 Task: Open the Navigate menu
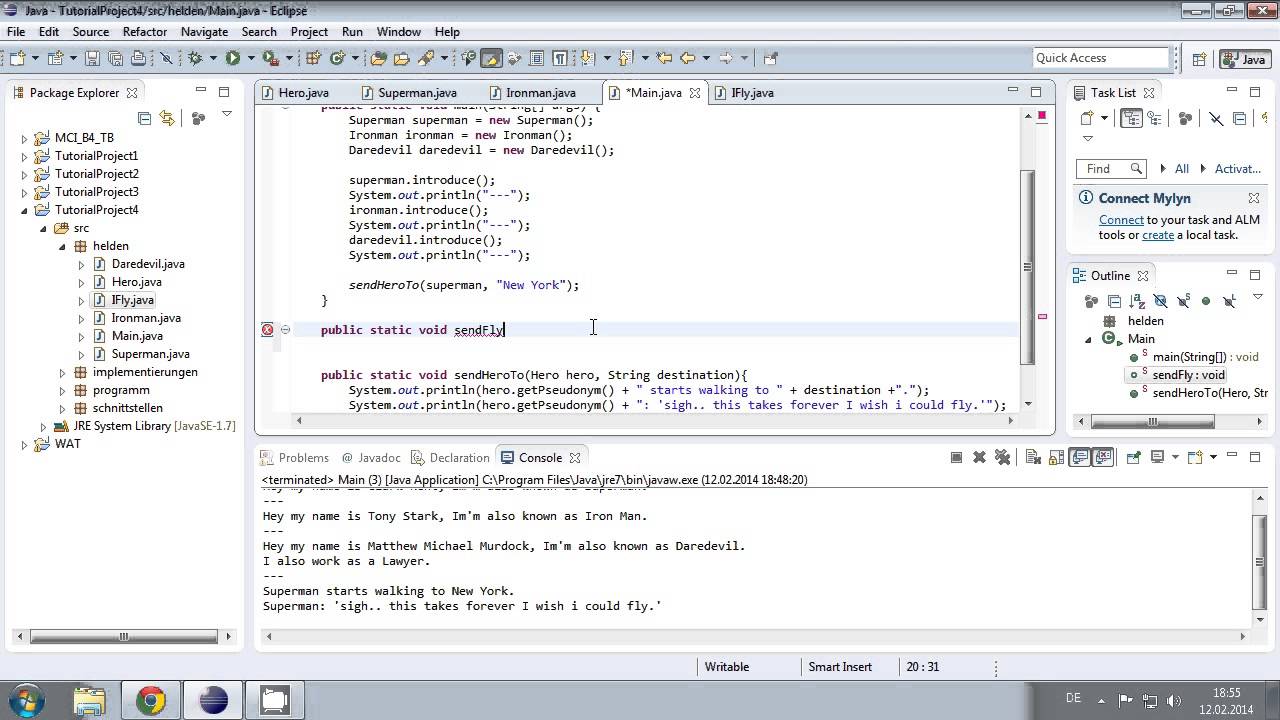[204, 32]
